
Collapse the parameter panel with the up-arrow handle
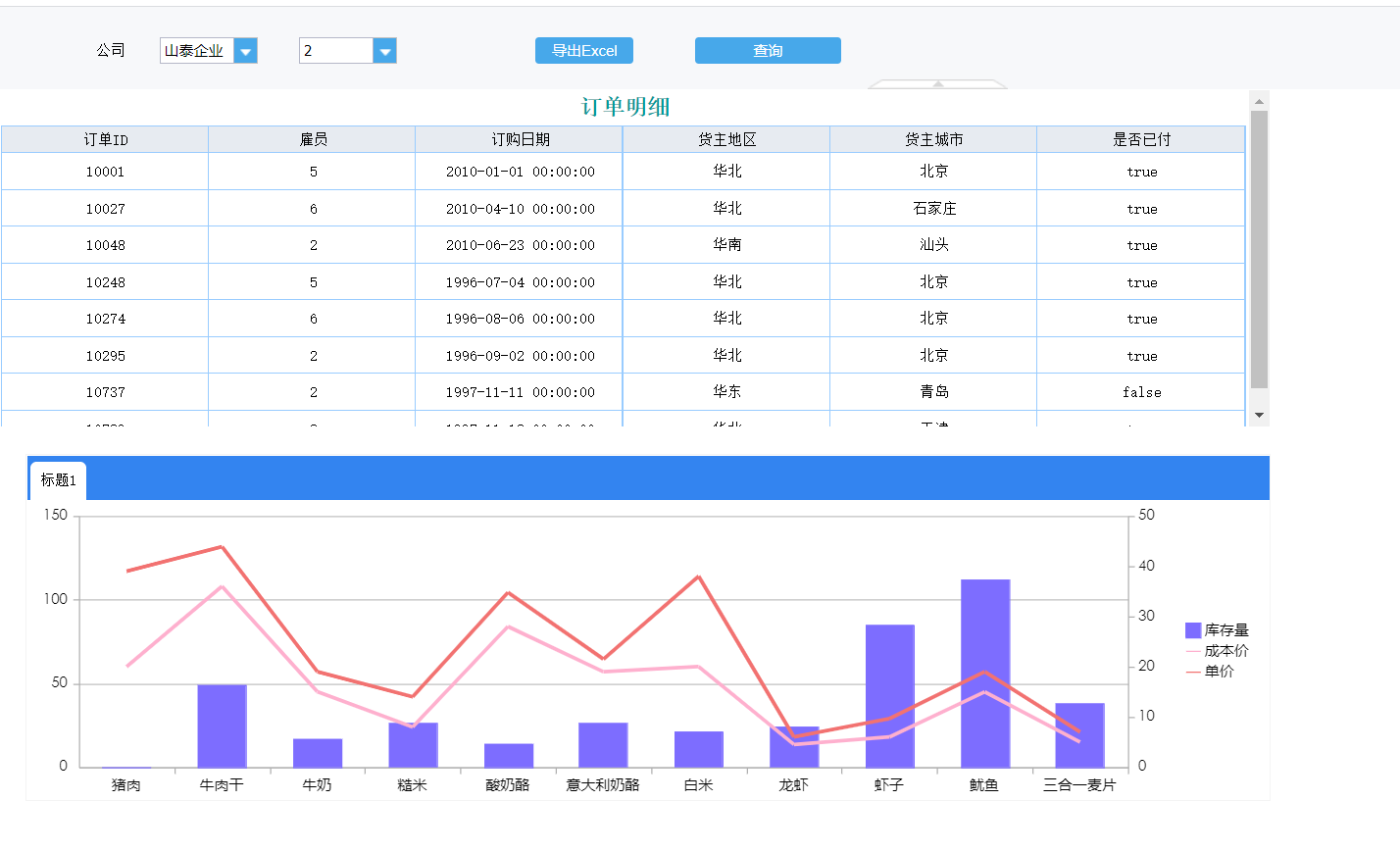[938, 84]
